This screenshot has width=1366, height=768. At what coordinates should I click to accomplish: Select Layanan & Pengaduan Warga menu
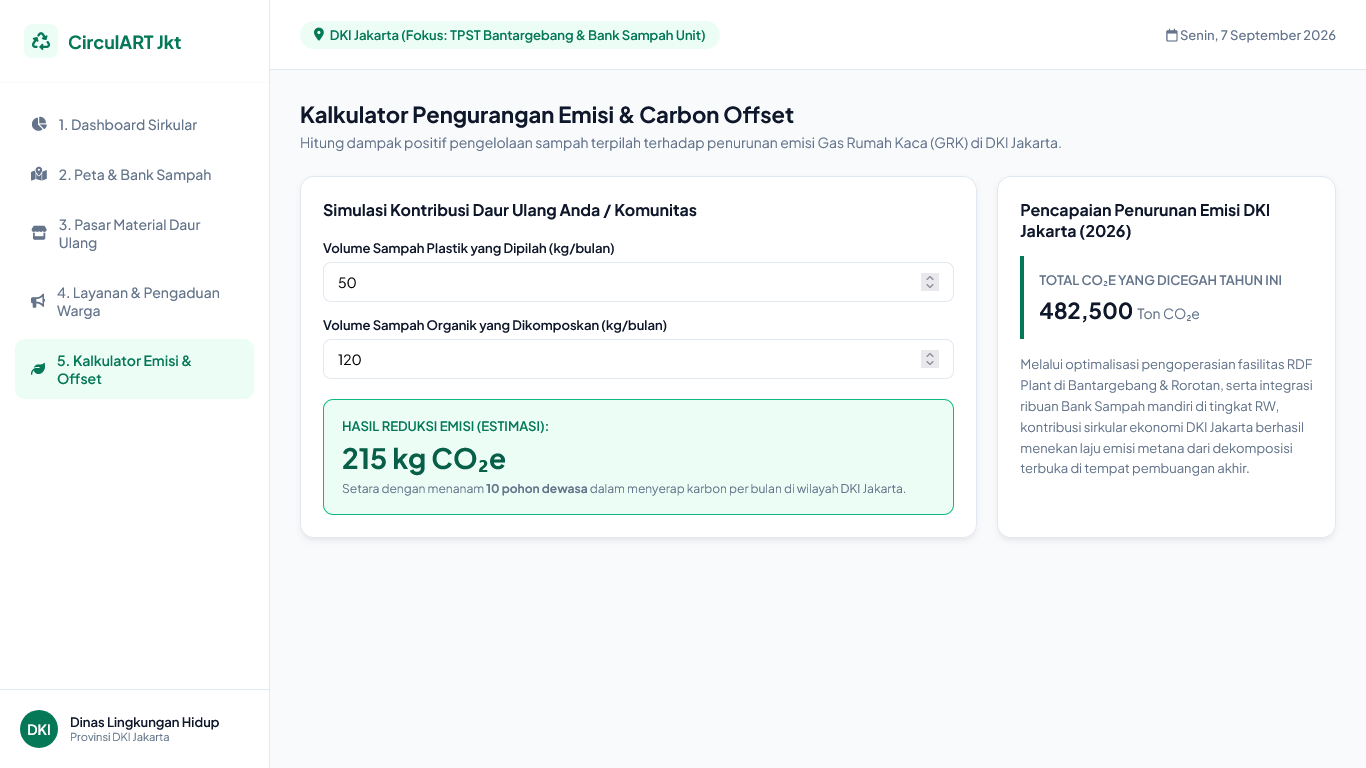134,302
